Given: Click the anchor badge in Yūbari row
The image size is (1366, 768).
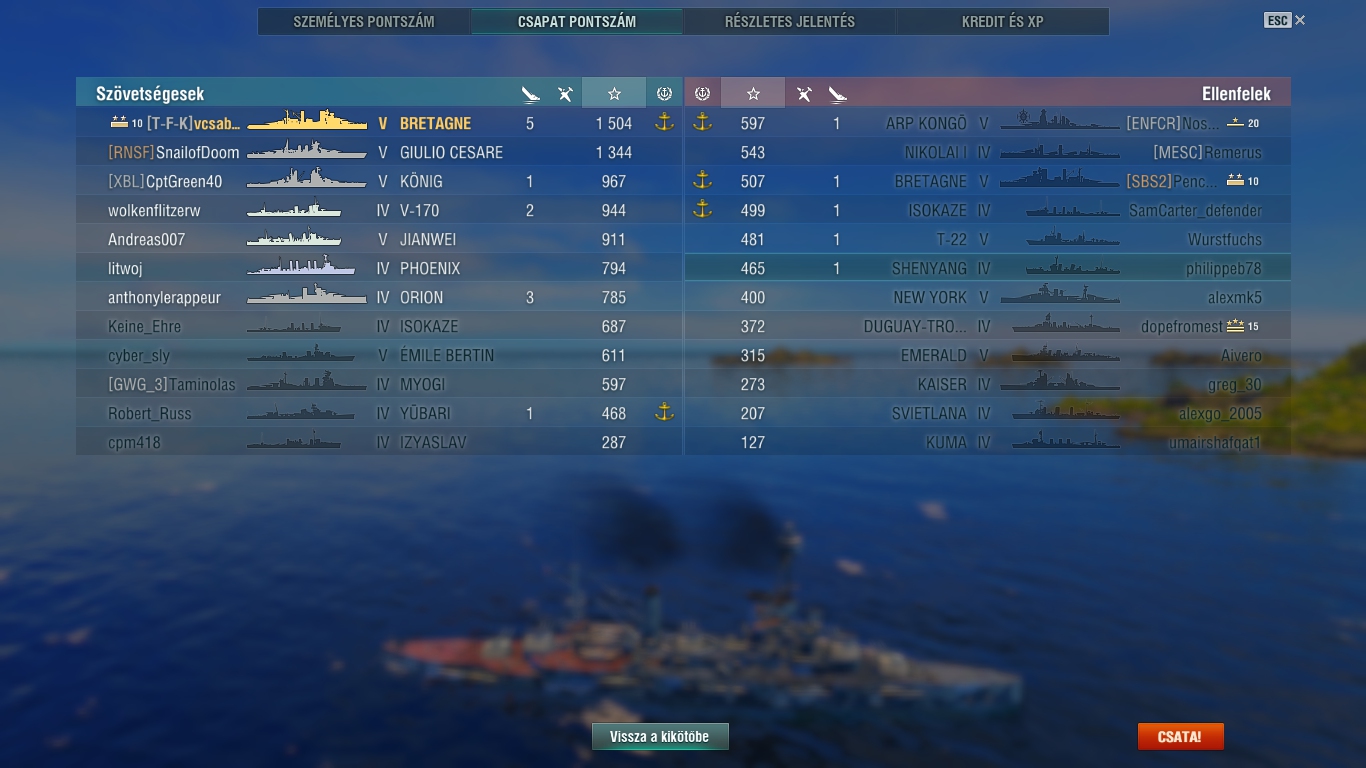Looking at the screenshot, I should 664,412.
